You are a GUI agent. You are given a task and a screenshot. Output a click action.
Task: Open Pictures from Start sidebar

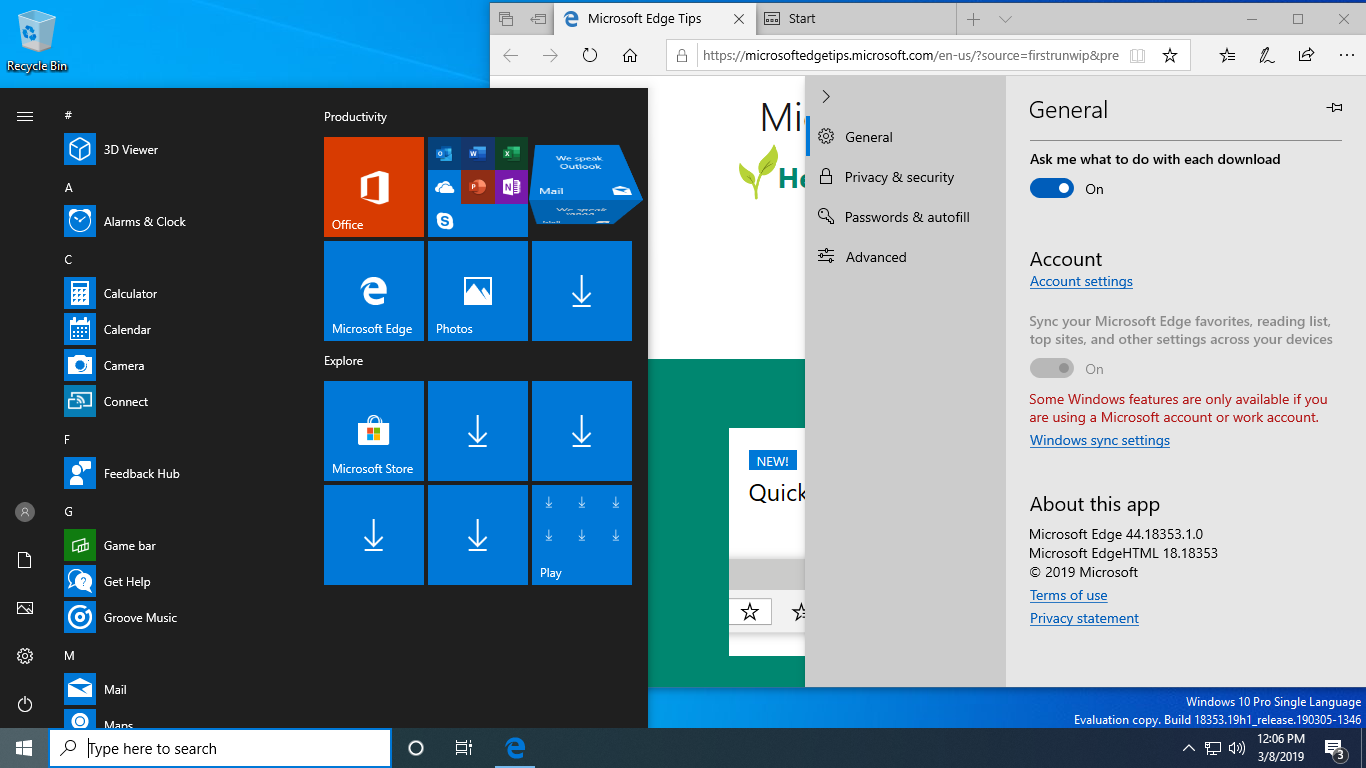[25, 608]
